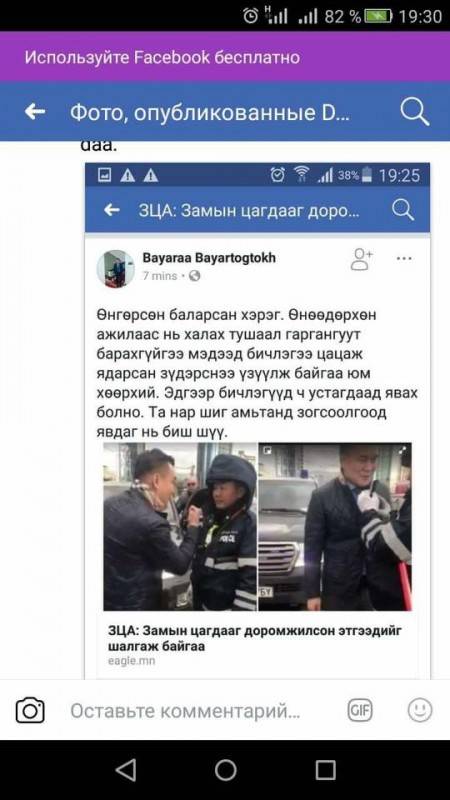450x800 pixels.
Task: Tap the Android back triangle button
Action: [126, 769]
